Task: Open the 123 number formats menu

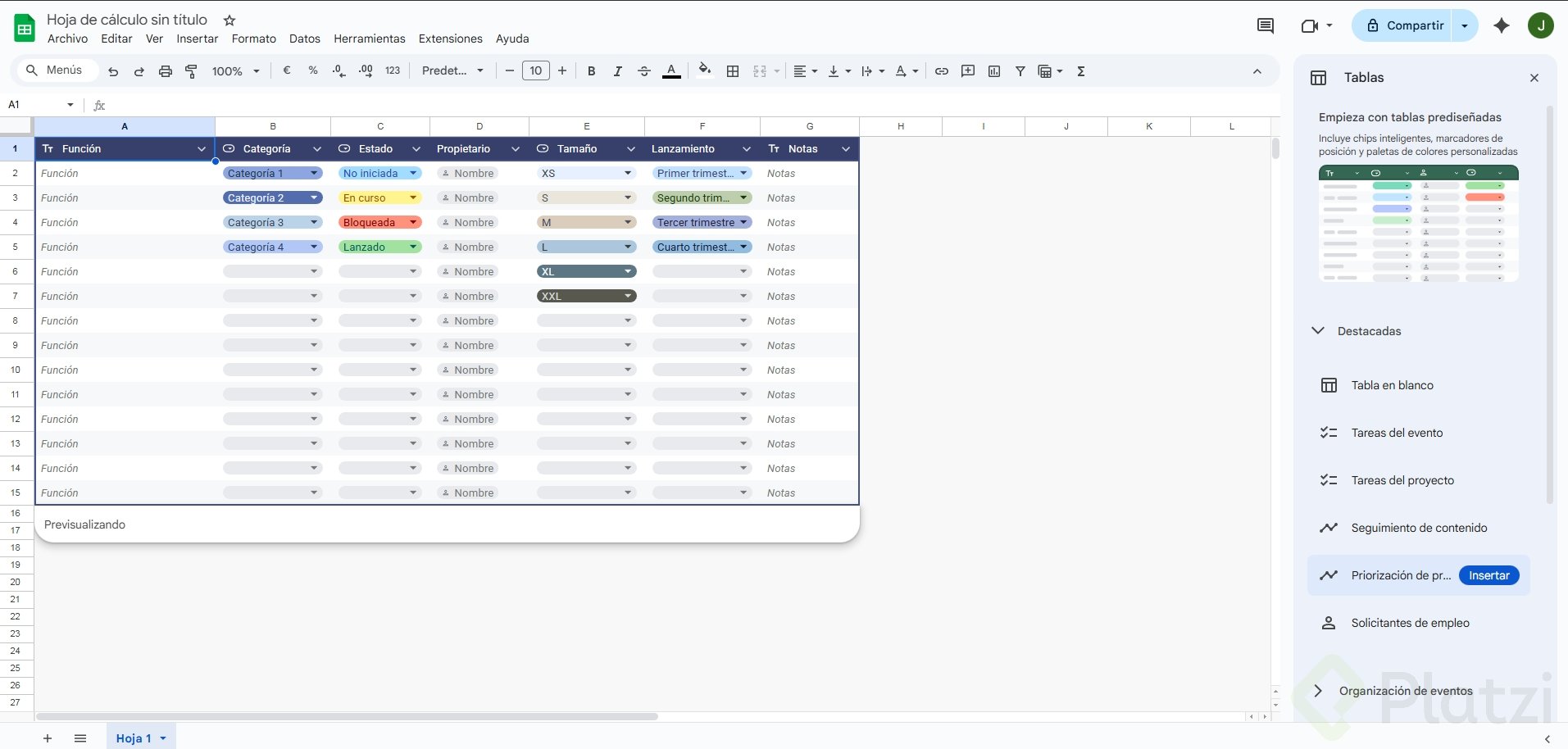Action: (x=393, y=71)
